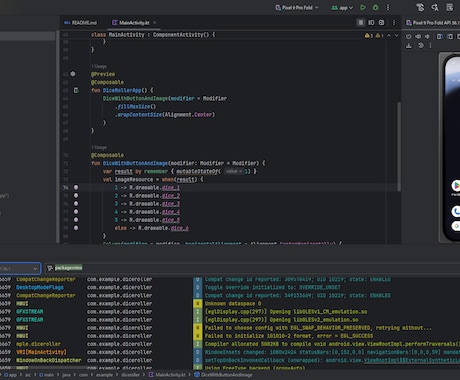Go to next highlighted problem arrow
This screenshot has width=460, height=380.
tap(397, 35)
